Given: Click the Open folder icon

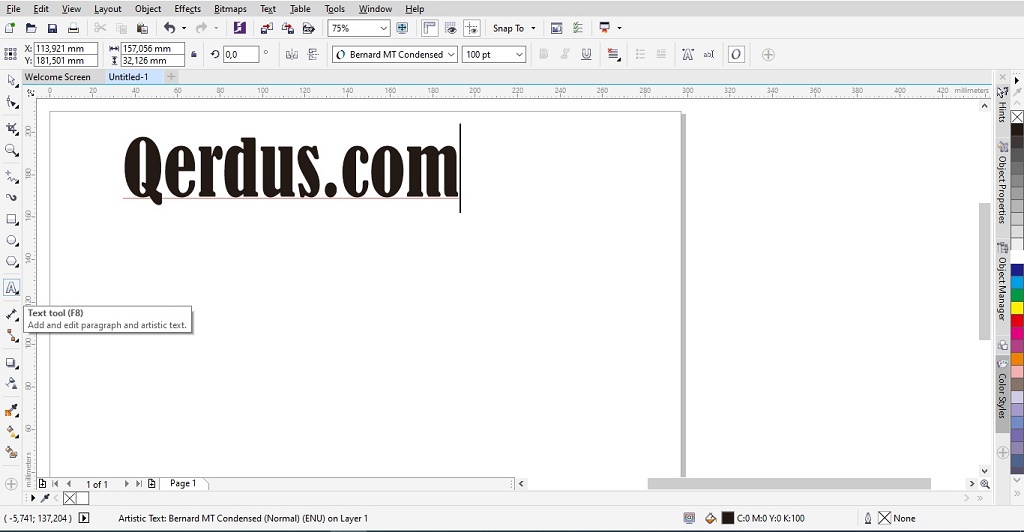Looking at the screenshot, I should click(x=31, y=28).
